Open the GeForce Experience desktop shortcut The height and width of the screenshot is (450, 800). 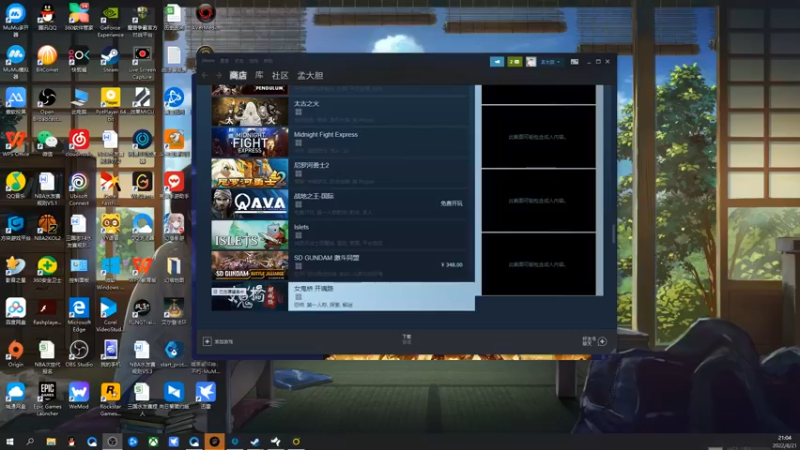click(x=111, y=20)
